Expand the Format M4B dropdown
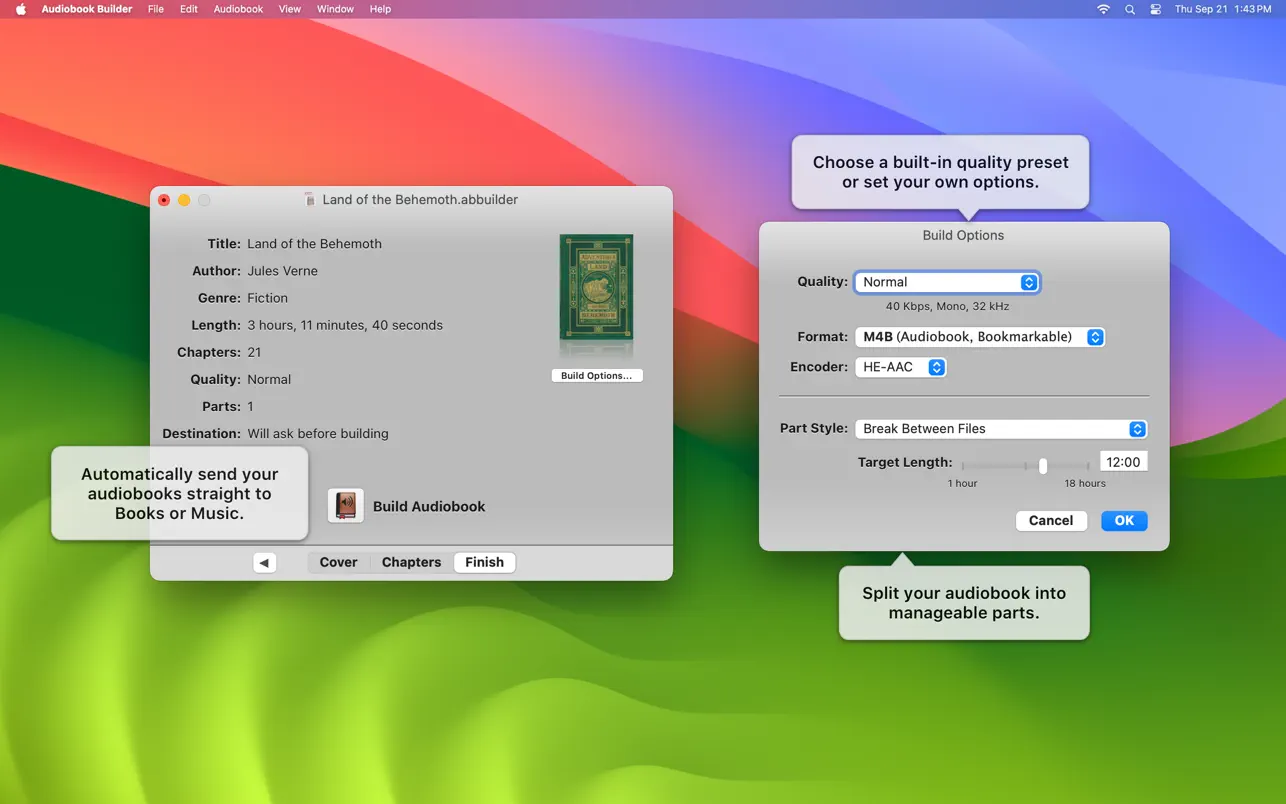1286x804 pixels. click(x=979, y=337)
